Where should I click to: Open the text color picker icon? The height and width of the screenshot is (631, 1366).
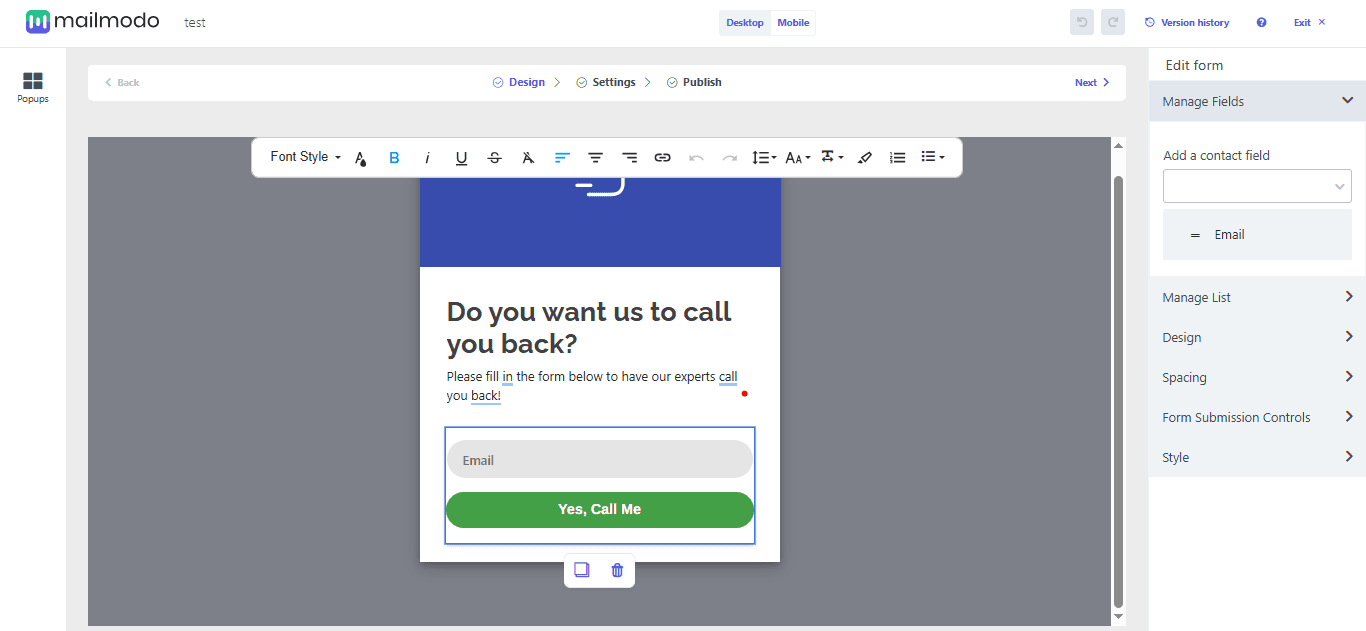360,158
